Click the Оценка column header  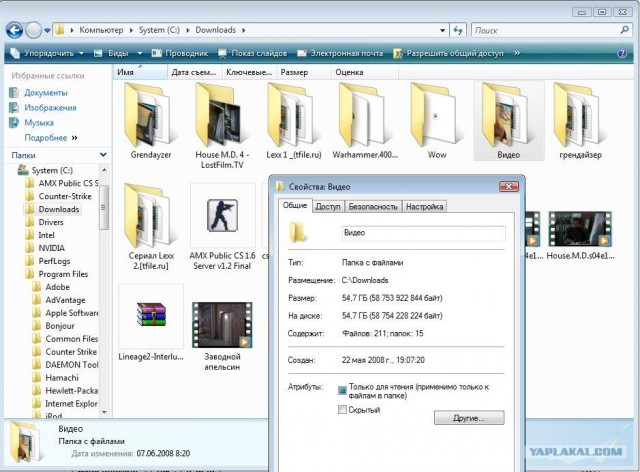point(364,72)
